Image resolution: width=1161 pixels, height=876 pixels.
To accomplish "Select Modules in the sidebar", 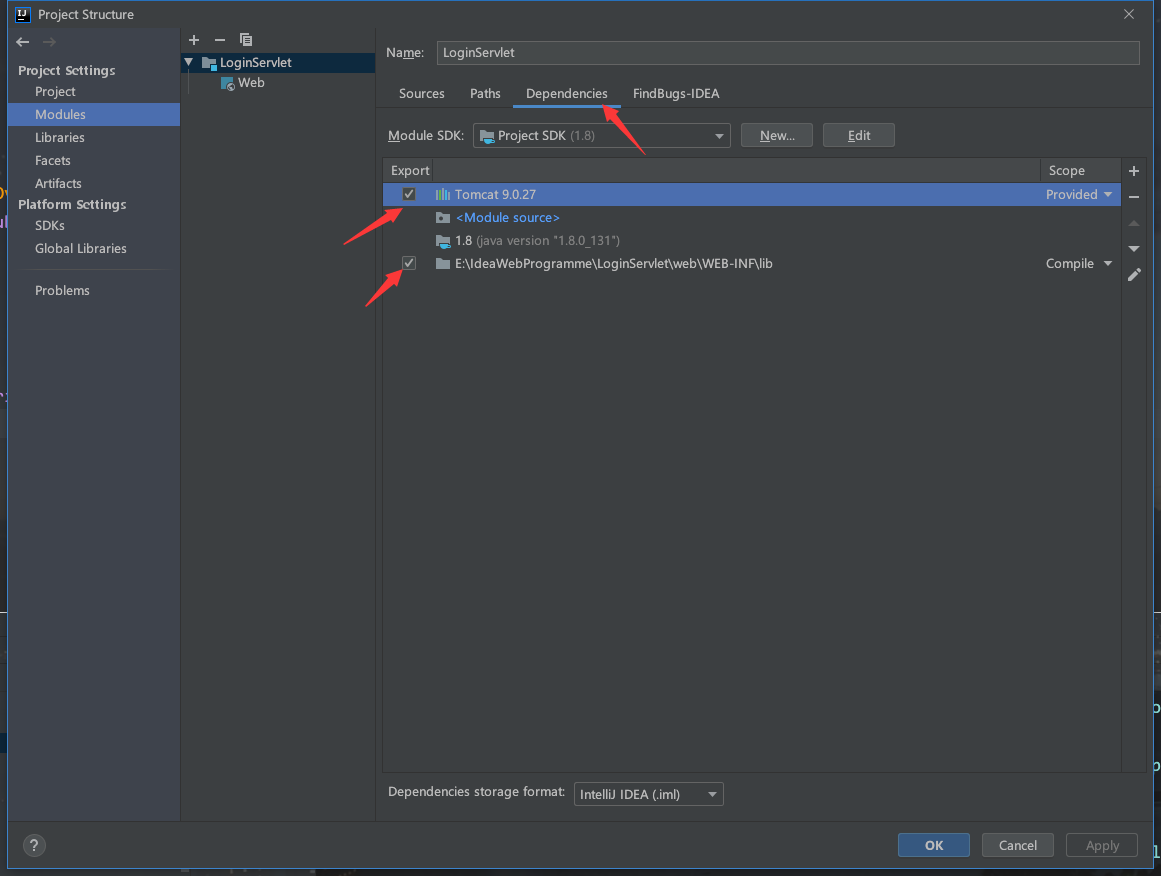I will [94, 115].
